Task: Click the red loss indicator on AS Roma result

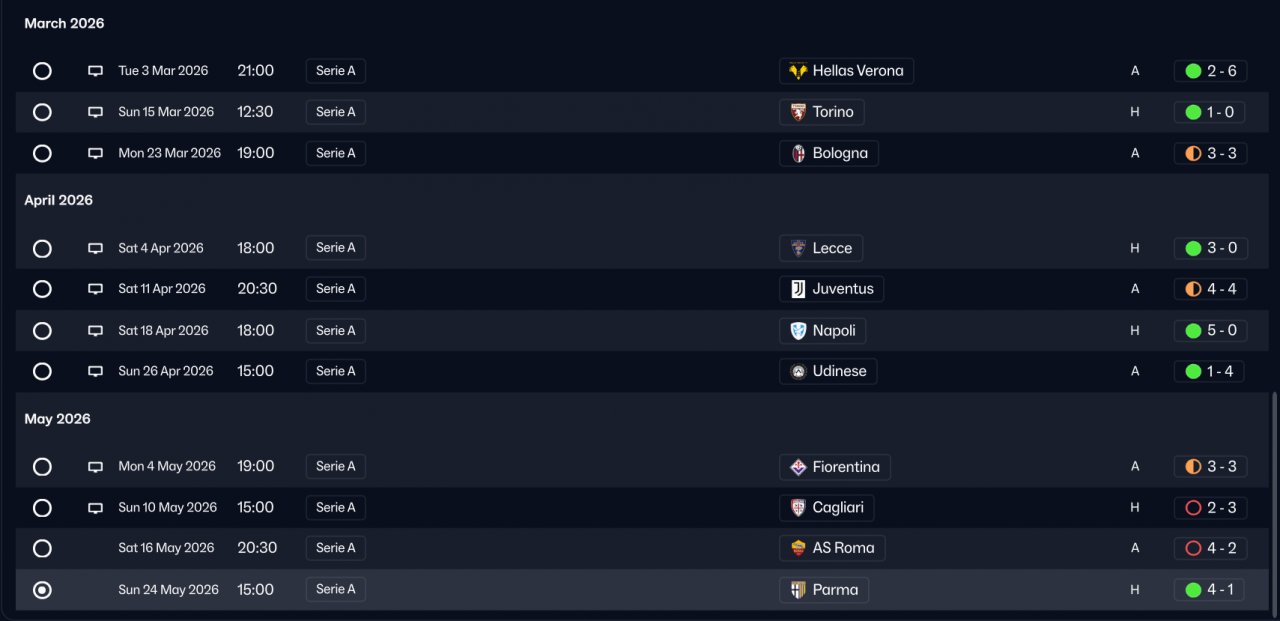Action: click(x=1193, y=548)
